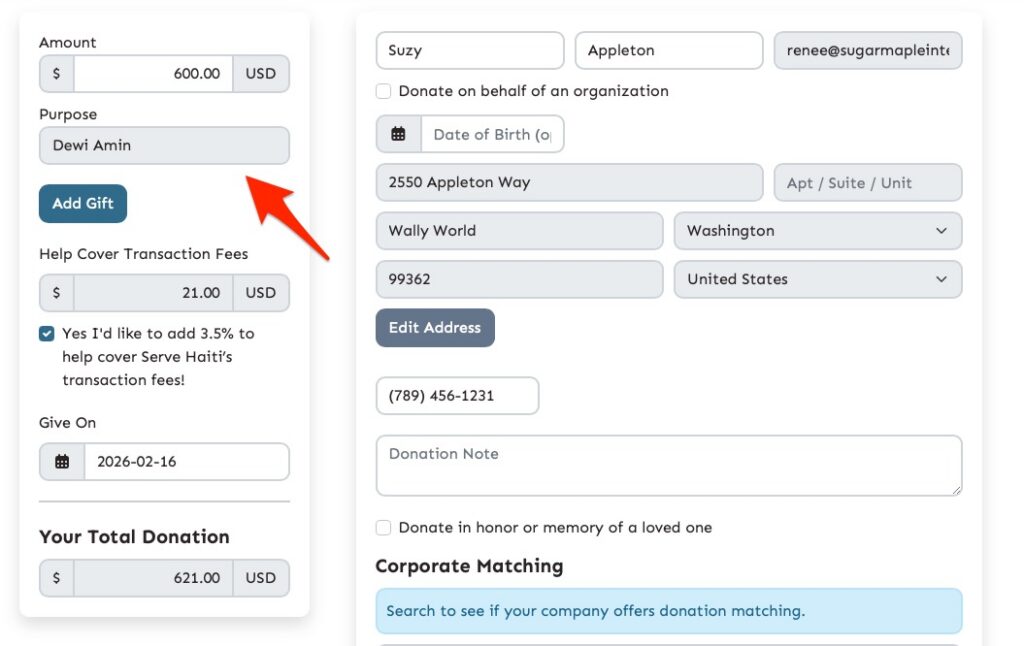The image size is (1024, 646).
Task: Check Donate in honor or memory option
Action: (383, 527)
